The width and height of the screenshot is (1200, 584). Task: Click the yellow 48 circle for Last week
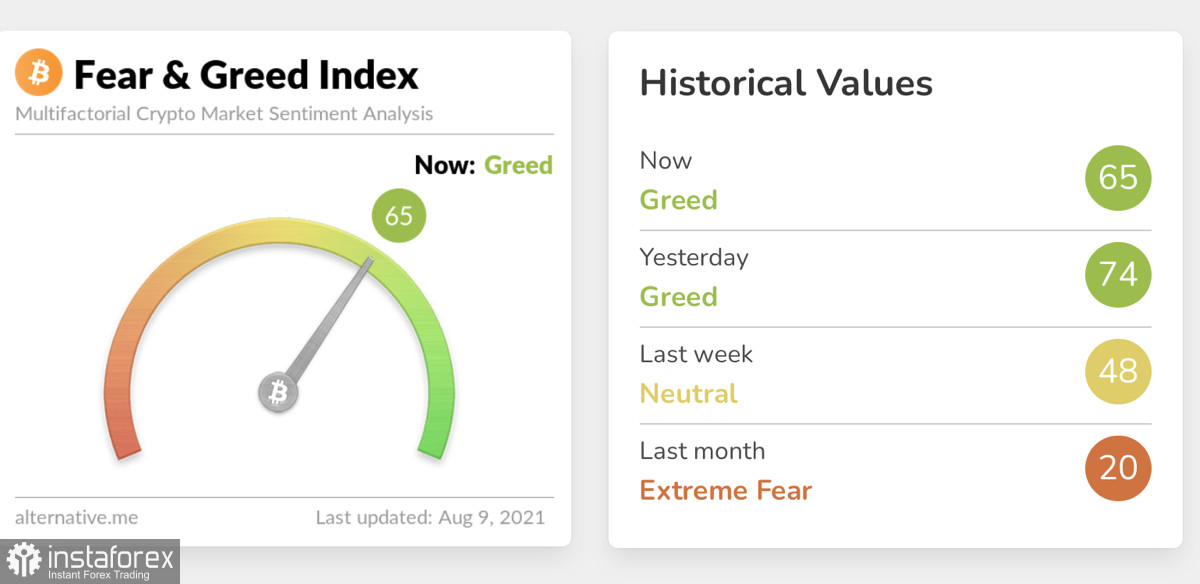pyautogui.click(x=1118, y=371)
